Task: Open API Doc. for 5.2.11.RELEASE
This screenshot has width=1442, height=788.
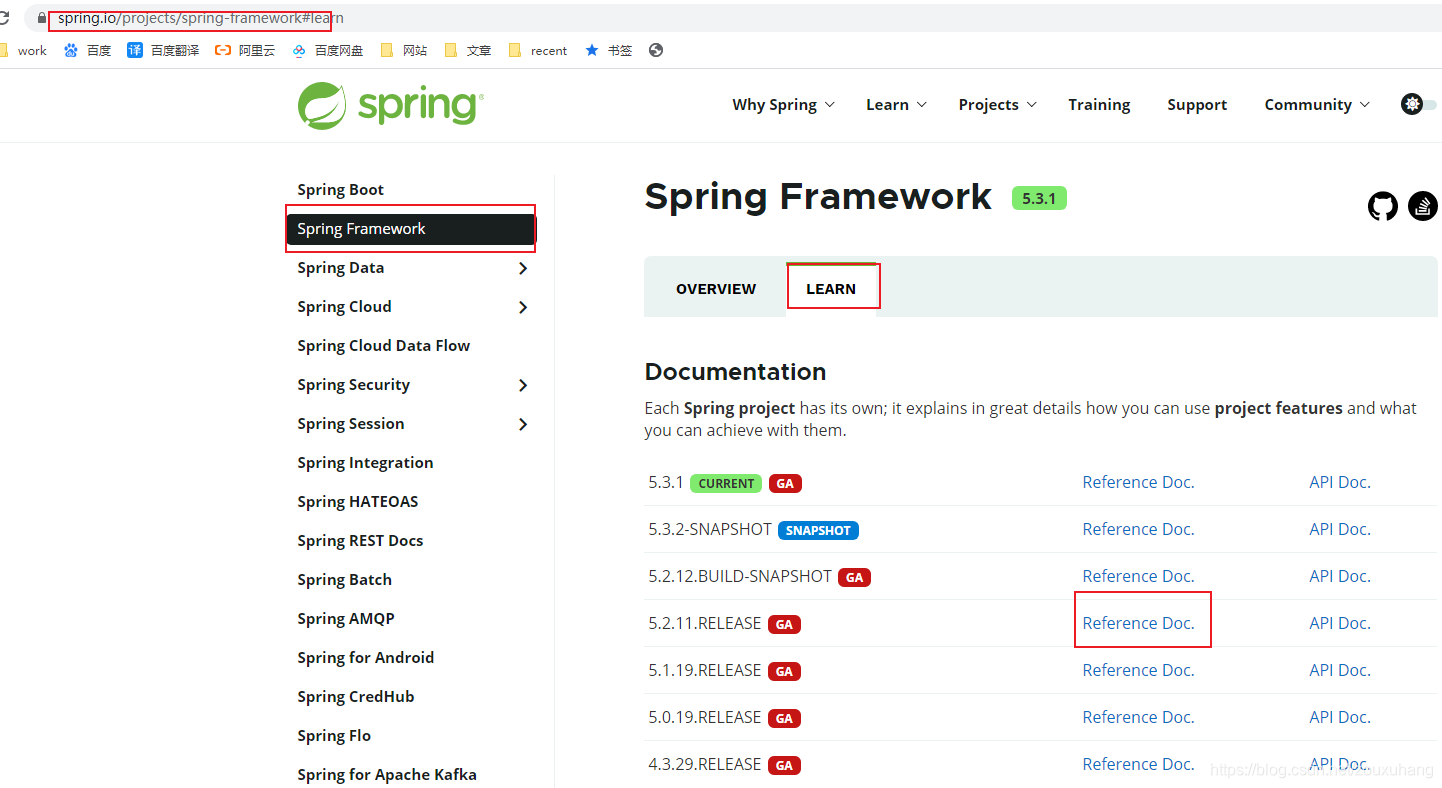Action: point(1340,623)
